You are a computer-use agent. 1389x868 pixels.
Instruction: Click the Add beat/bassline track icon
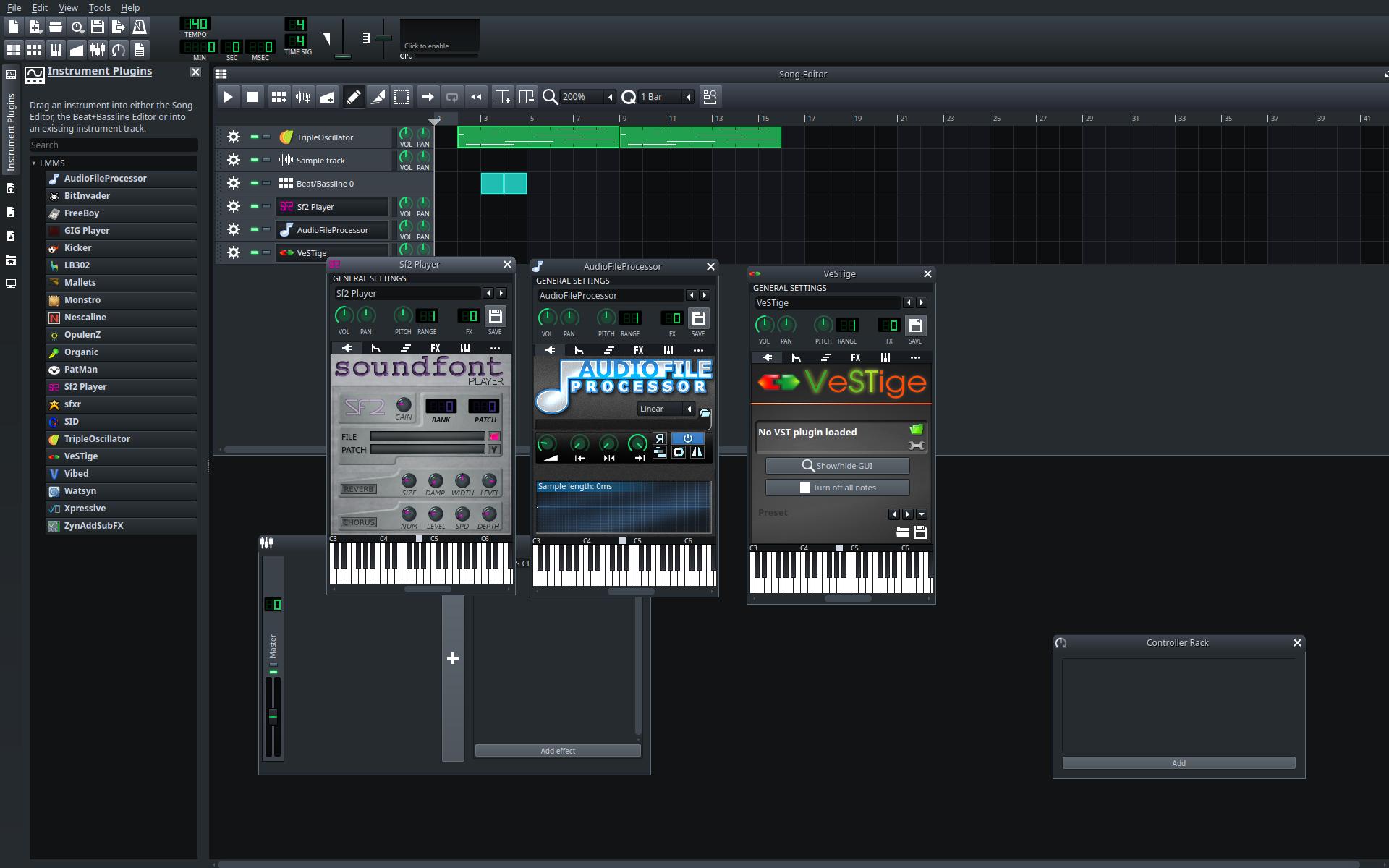click(279, 97)
